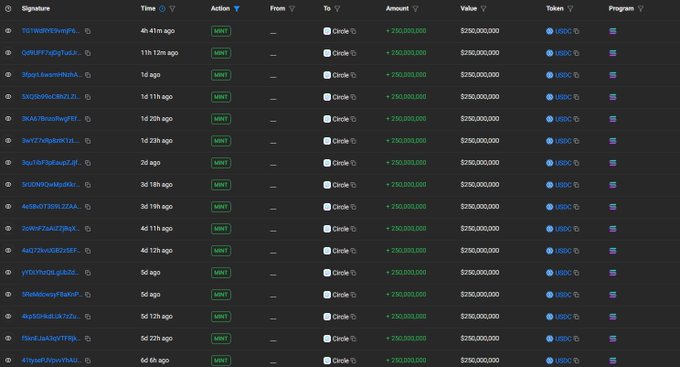This screenshot has height=367, width=680.
Task: Toggle the eye icon for the 2d ago row
Action: coord(8,162)
